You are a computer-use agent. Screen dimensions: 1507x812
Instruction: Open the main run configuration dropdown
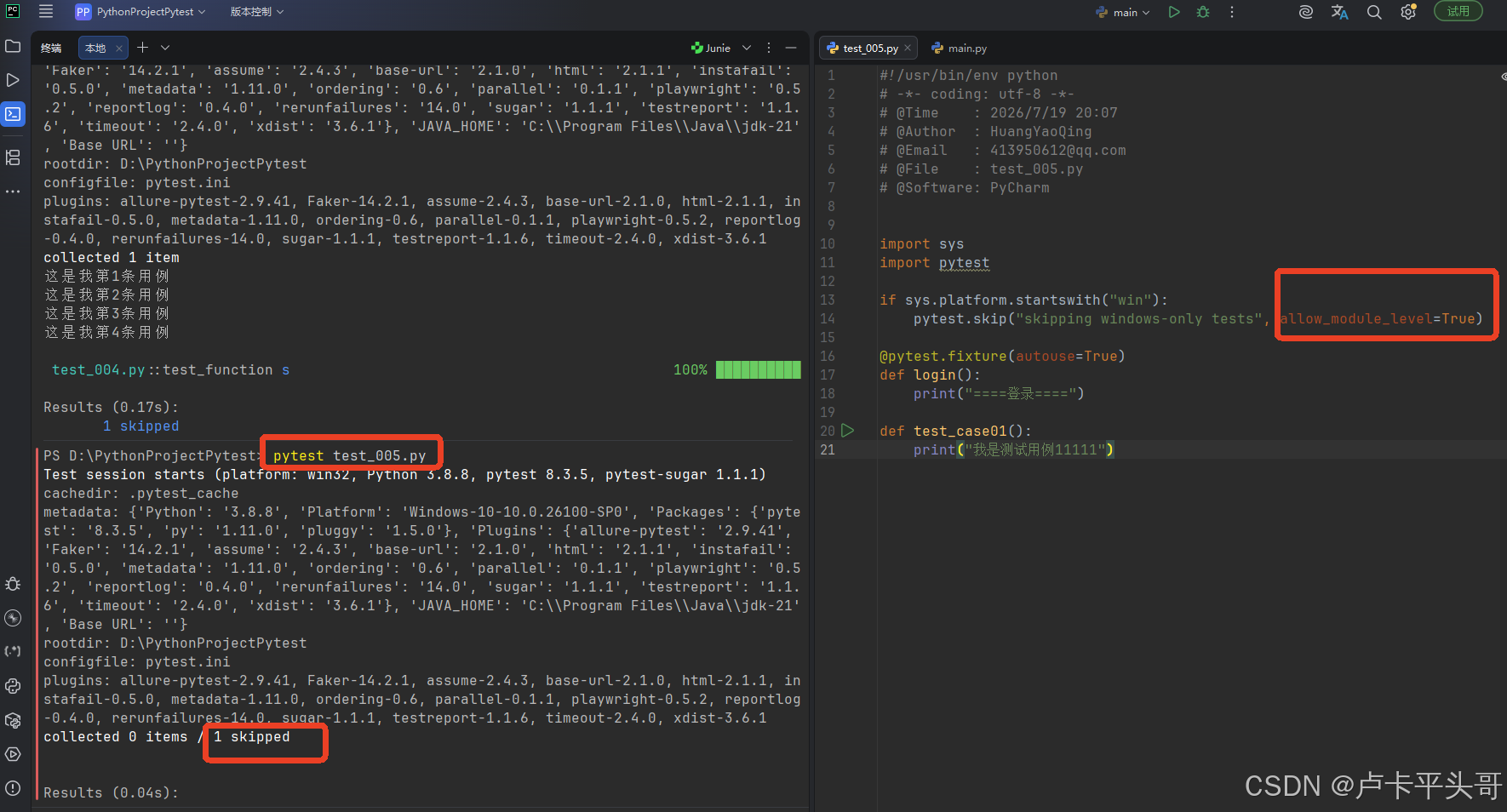tap(1123, 12)
